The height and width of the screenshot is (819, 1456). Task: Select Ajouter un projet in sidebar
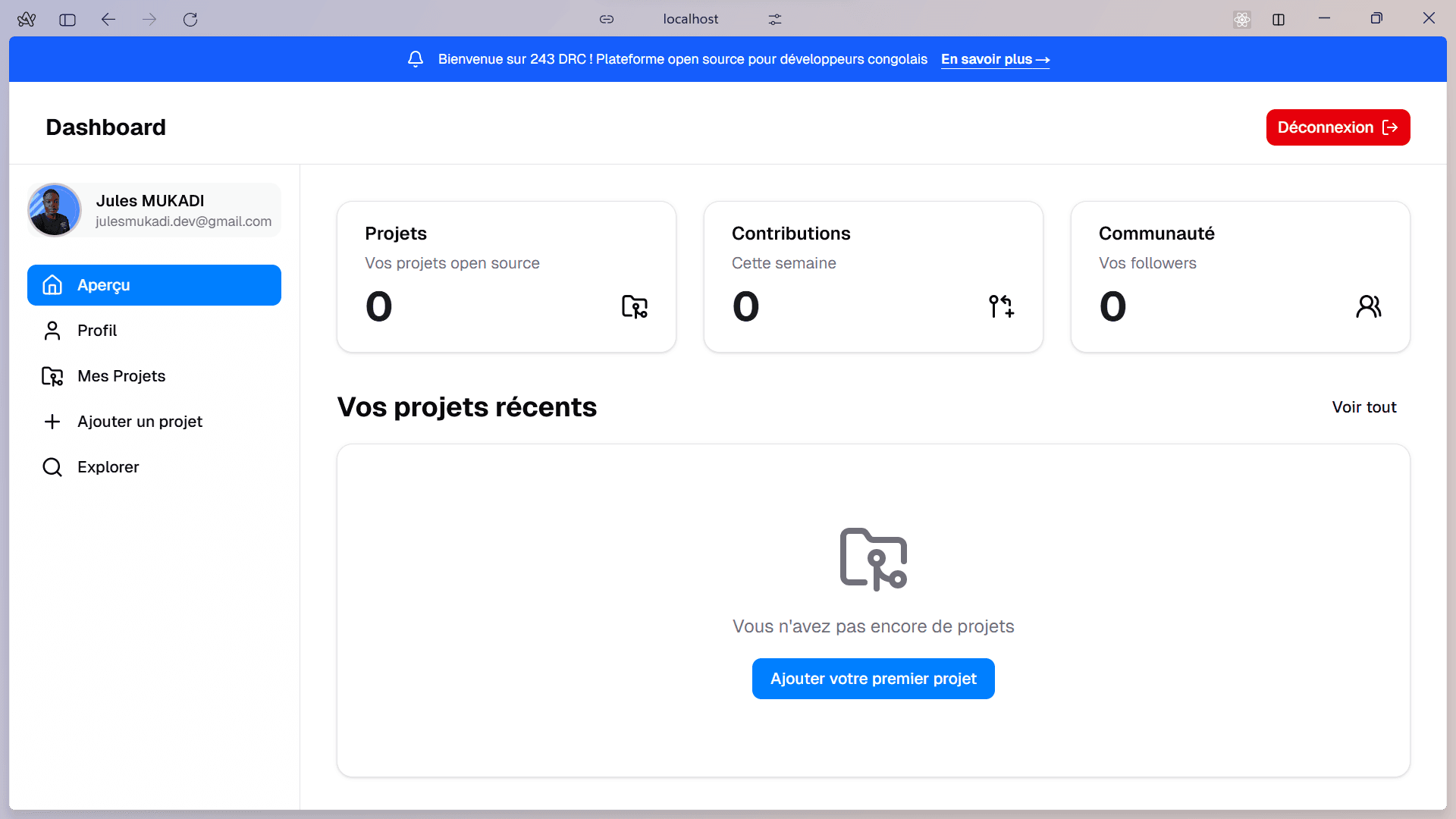140,422
